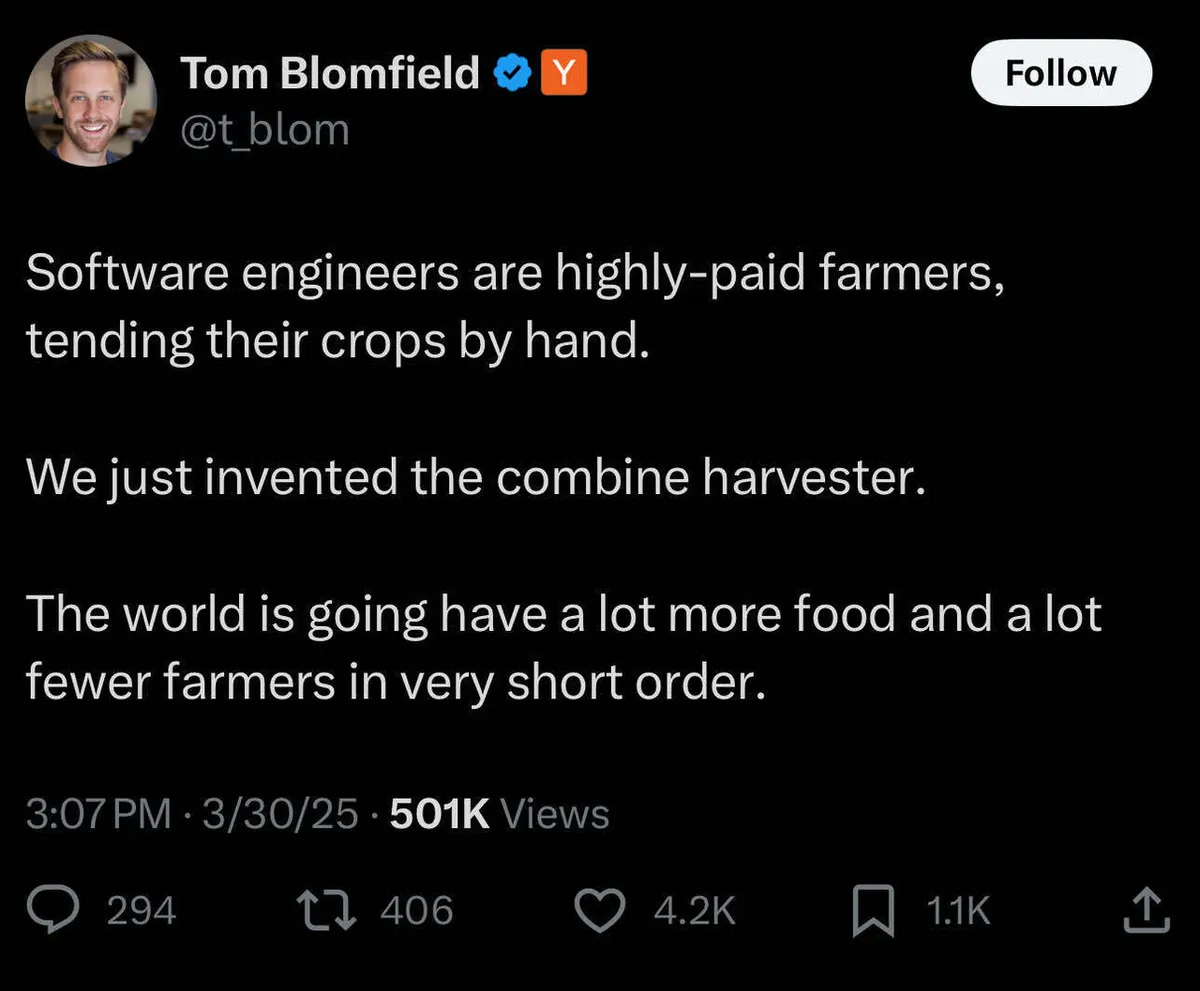Screen dimensions: 1200x991
Task: Click the 1.1K bookmarks count
Action: point(957,911)
